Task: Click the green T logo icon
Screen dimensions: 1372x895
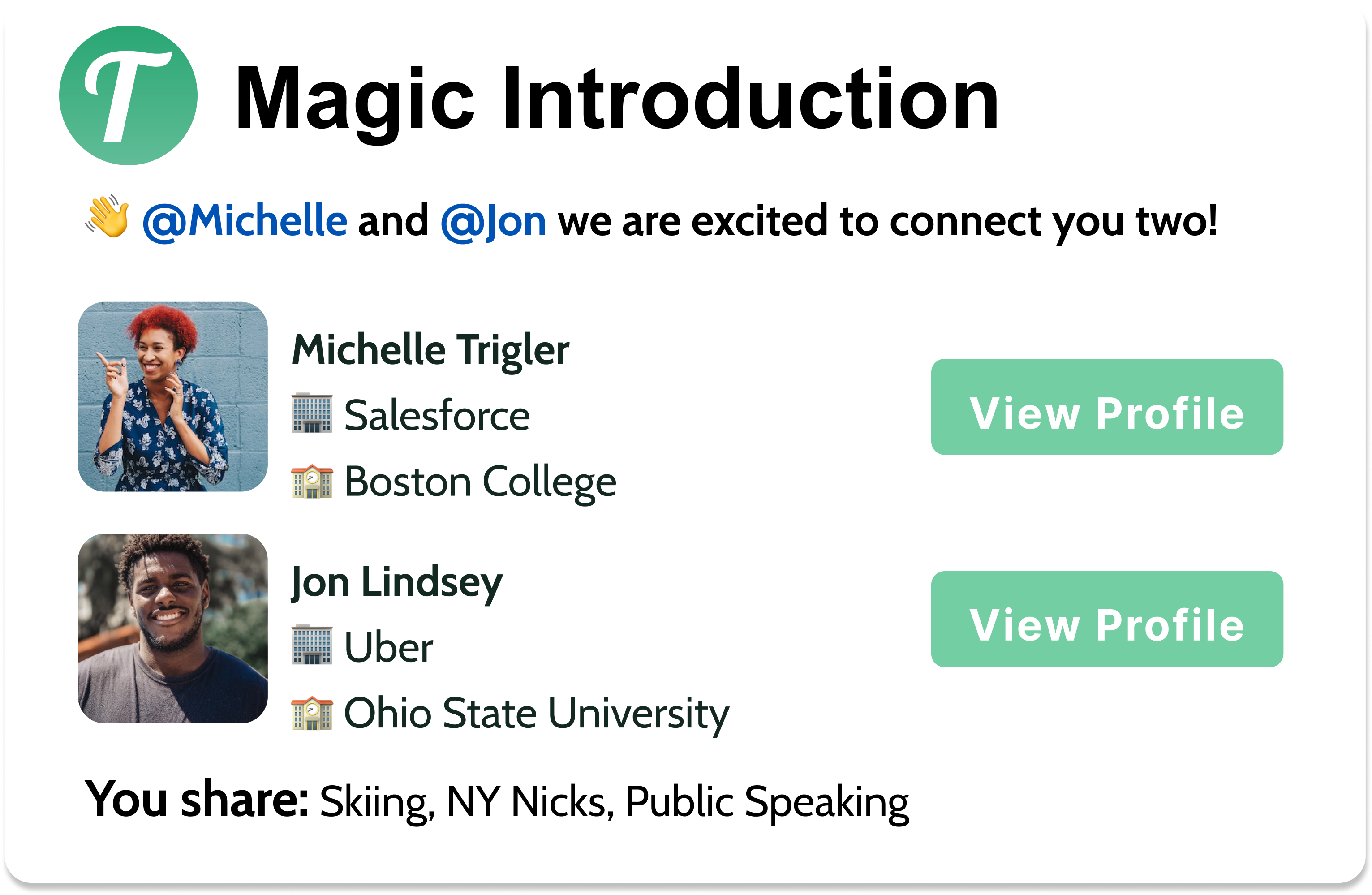Action: (128, 96)
